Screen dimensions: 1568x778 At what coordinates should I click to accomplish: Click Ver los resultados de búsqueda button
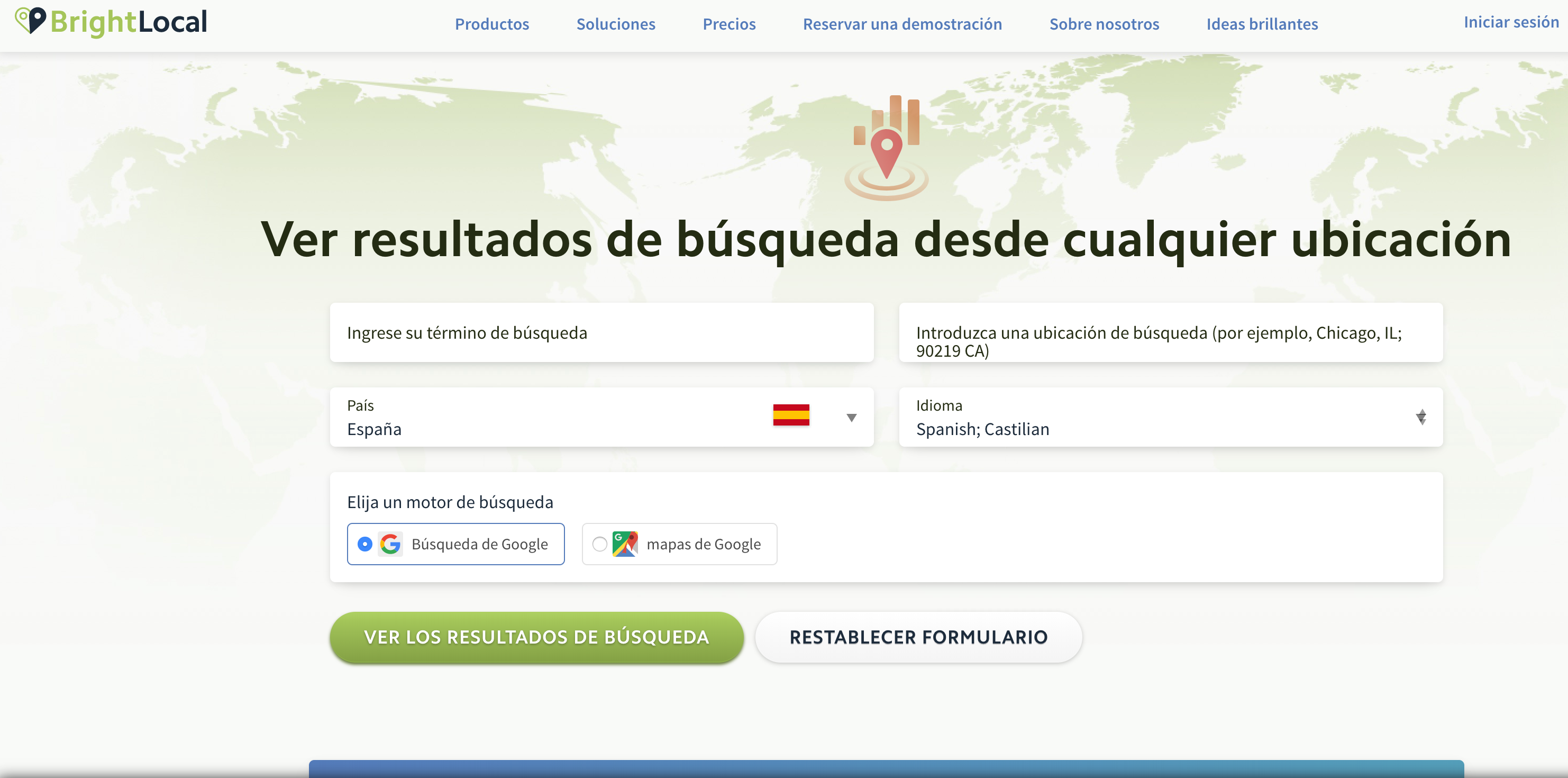coord(536,637)
